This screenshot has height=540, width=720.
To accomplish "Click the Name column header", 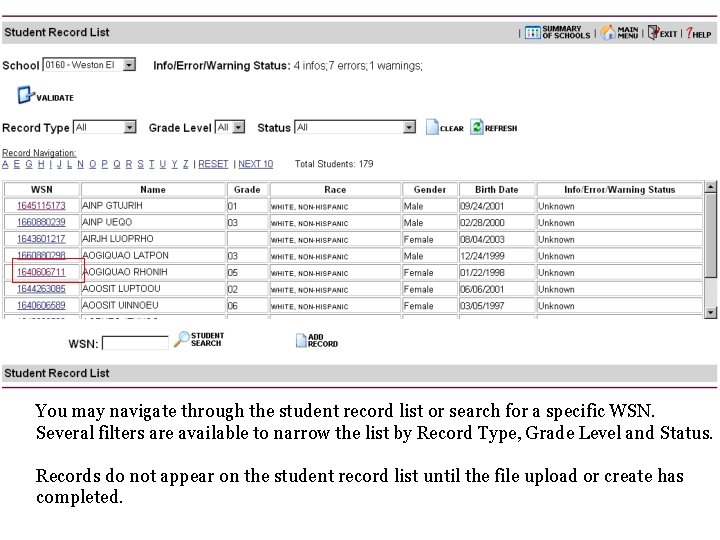I will coord(153,189).
